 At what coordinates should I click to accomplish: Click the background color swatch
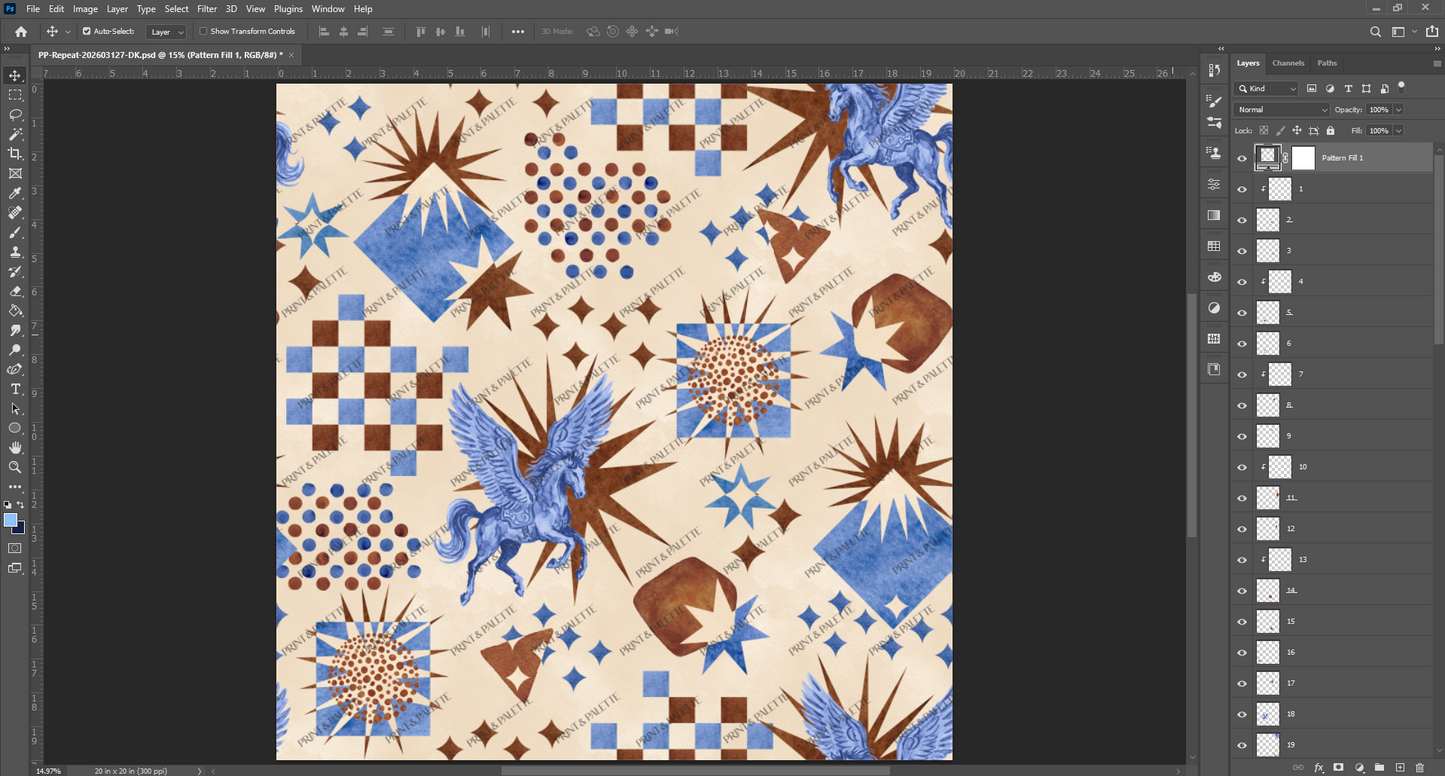[x=19, y=528]
